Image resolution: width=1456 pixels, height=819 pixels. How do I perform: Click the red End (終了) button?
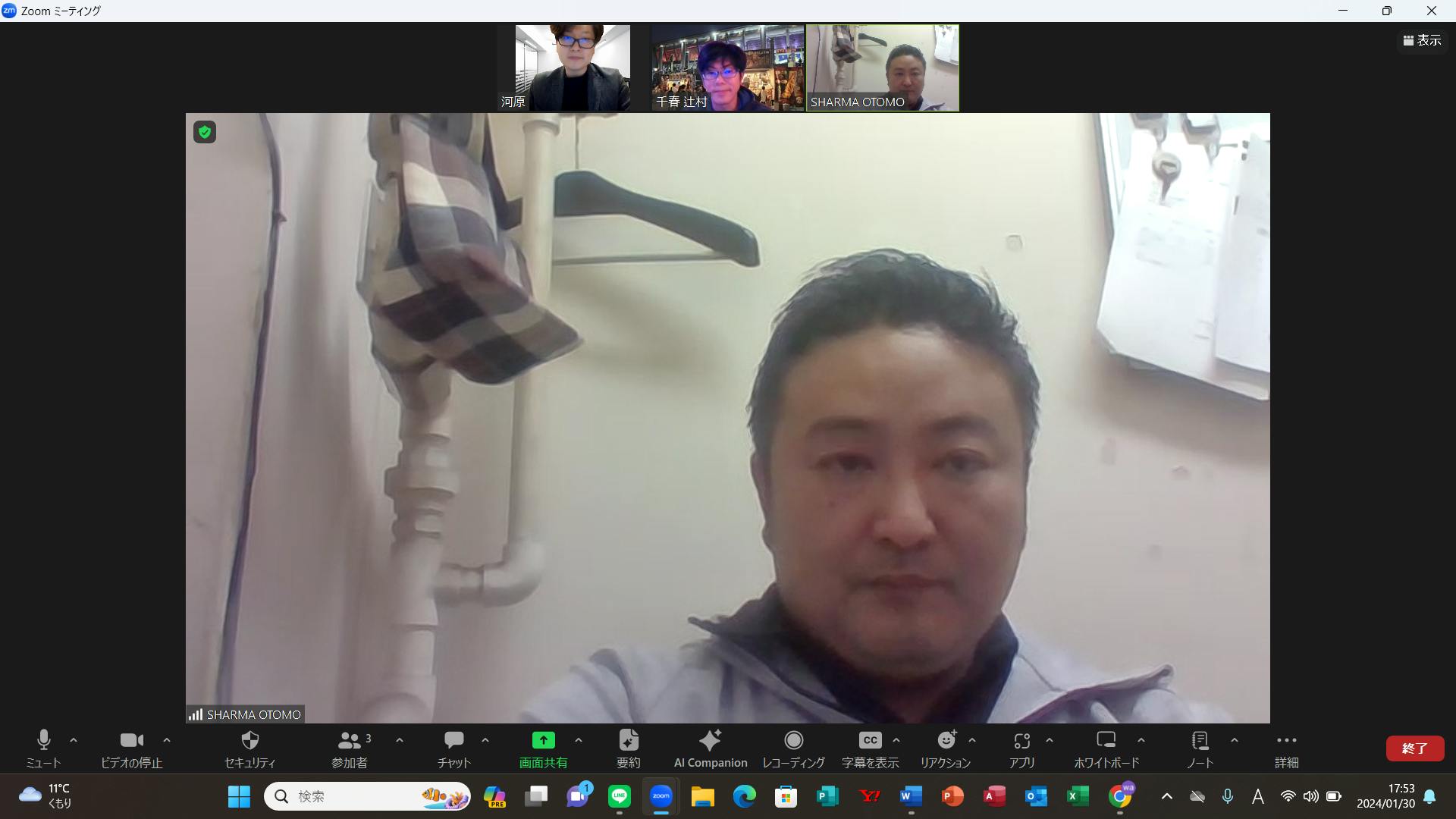[1414, 748]
